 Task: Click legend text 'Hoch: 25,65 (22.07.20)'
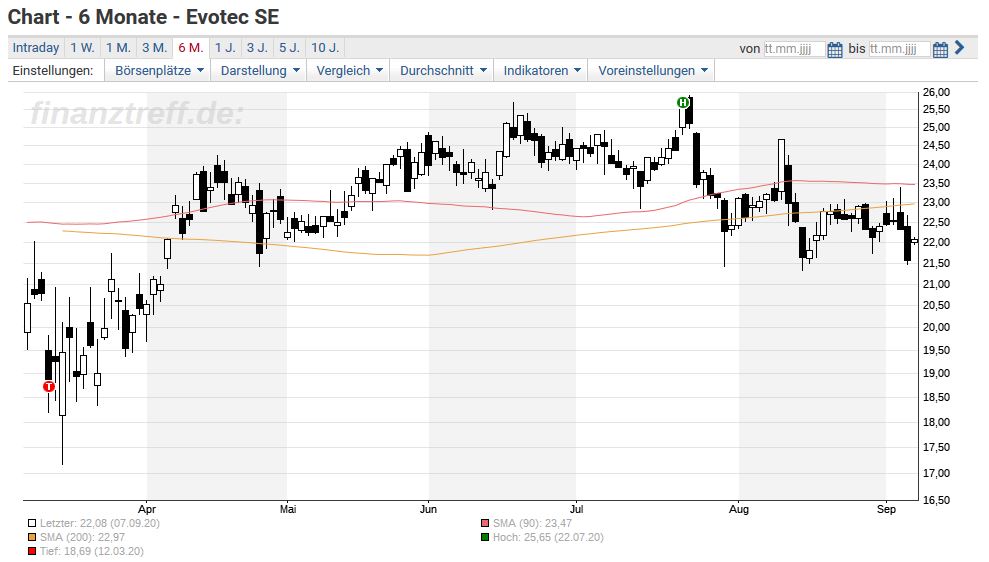pos(548,537)
